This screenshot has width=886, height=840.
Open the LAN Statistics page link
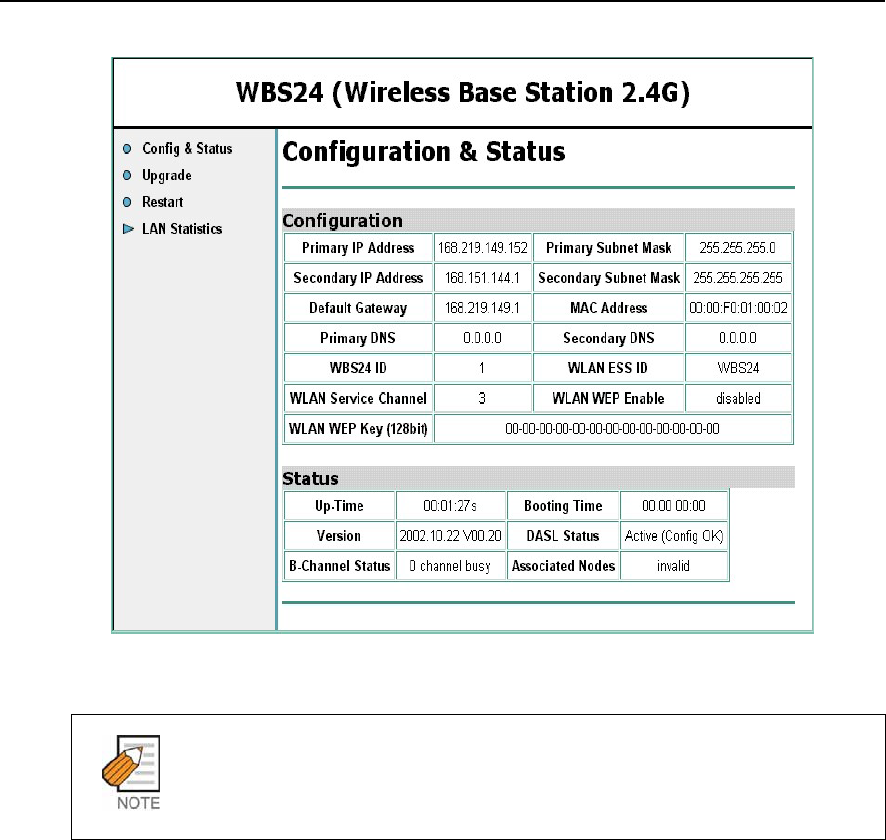pyautogui.click(x=182, y=229)
